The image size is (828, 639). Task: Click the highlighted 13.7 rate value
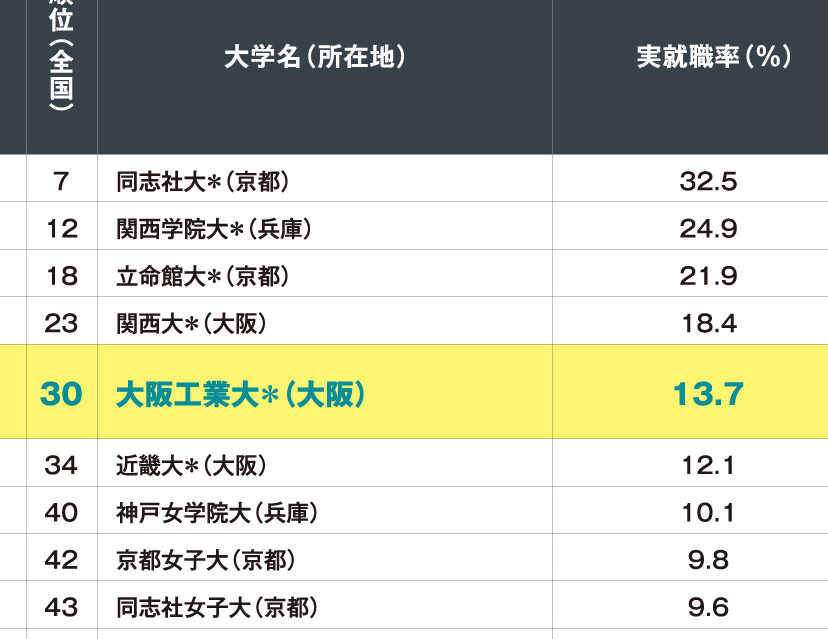[708, 394]
